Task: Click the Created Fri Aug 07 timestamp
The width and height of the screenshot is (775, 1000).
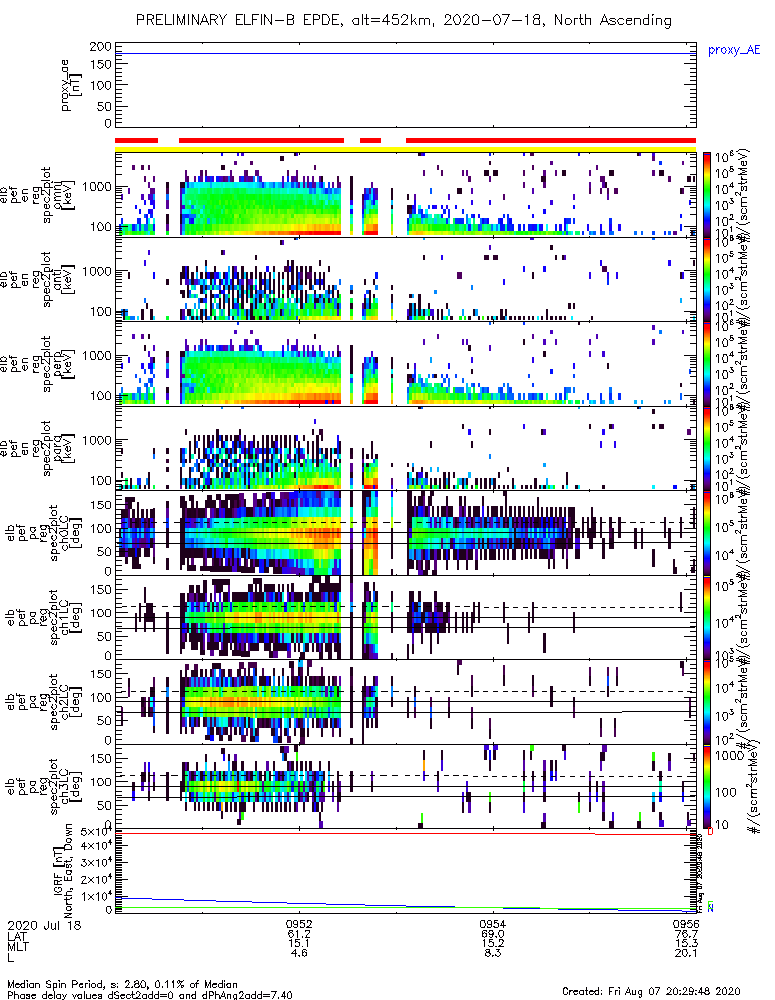Action: point(651,990)
